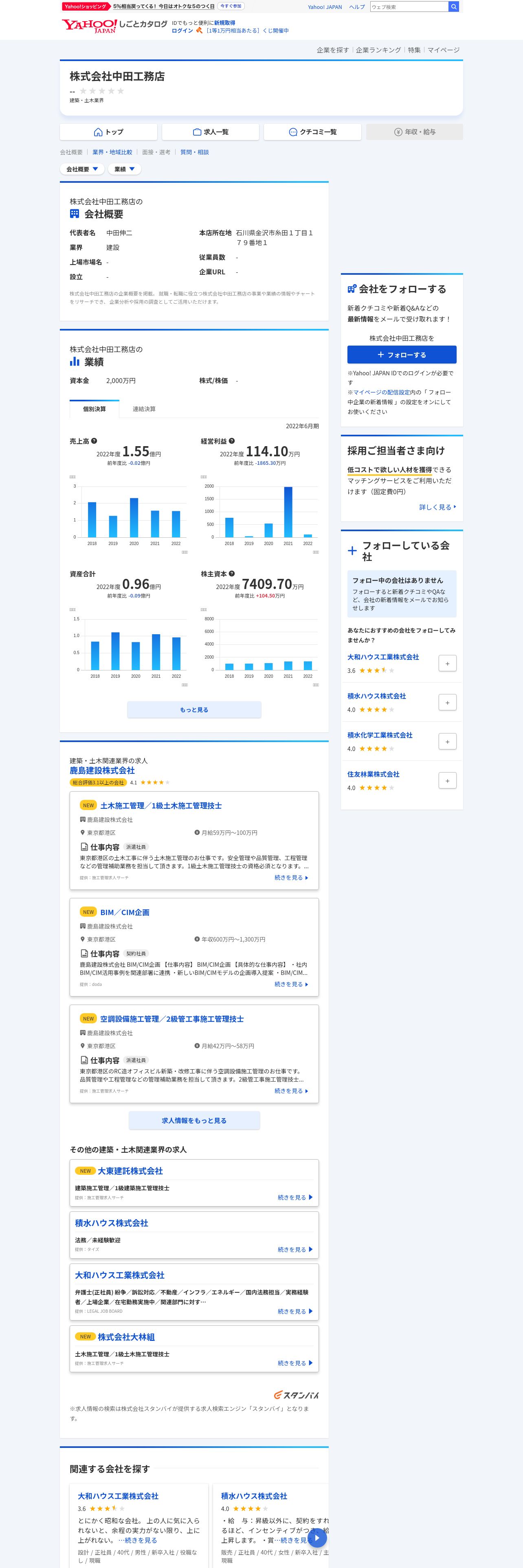523x1568 pixels.
Task: Click the 今すぐ参加 badge
Action: (231, 6)
